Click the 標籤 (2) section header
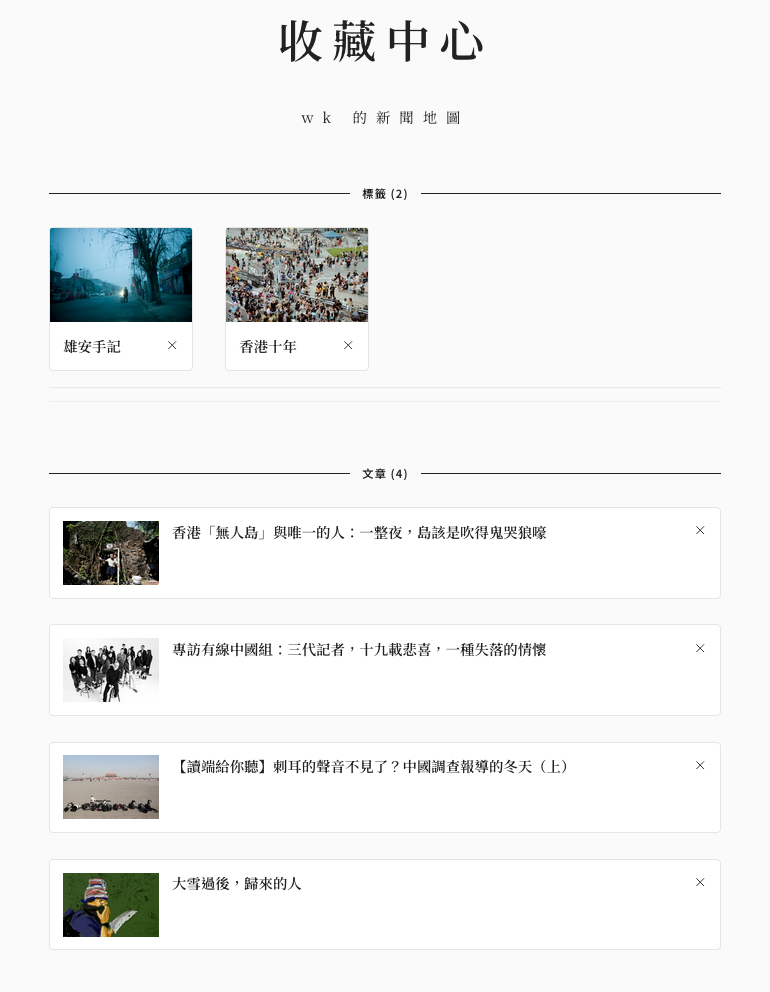Viewport: 770px width, 992px height. coord(385,194)
